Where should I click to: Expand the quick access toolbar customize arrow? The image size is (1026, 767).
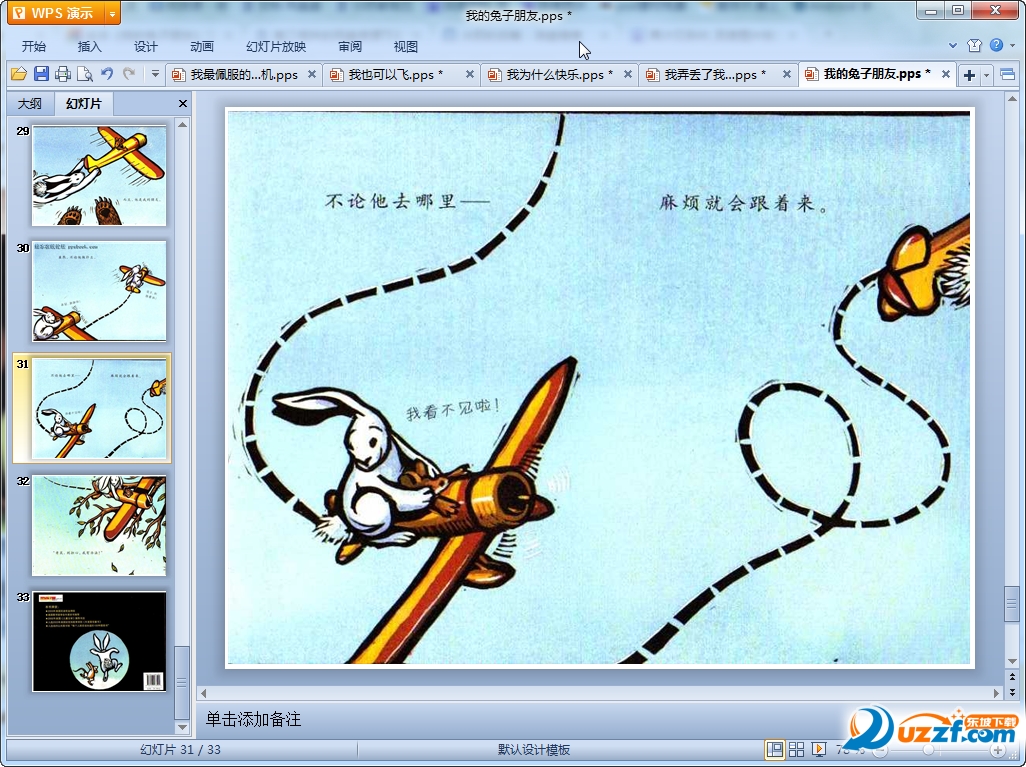tap(155, 74)
